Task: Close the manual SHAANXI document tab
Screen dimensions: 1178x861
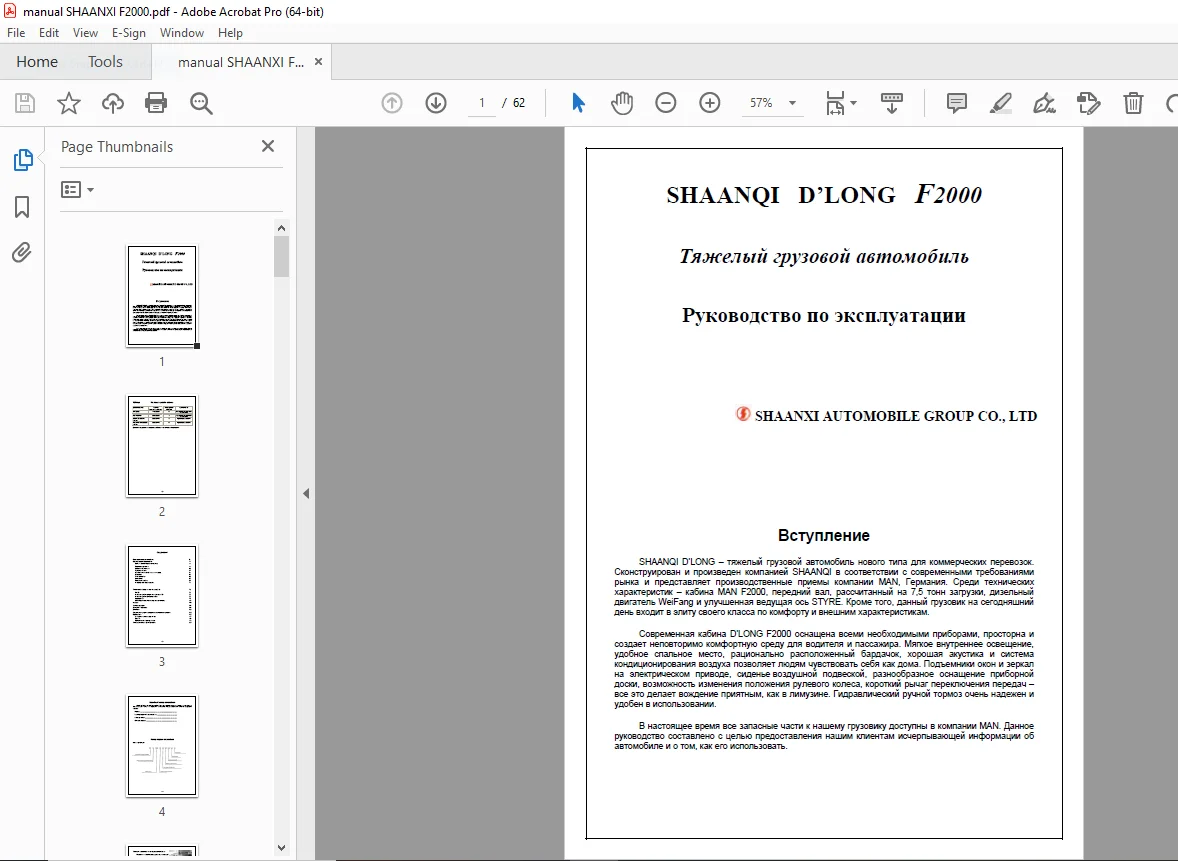Action: pyautogui.click(x=319, y=62)
